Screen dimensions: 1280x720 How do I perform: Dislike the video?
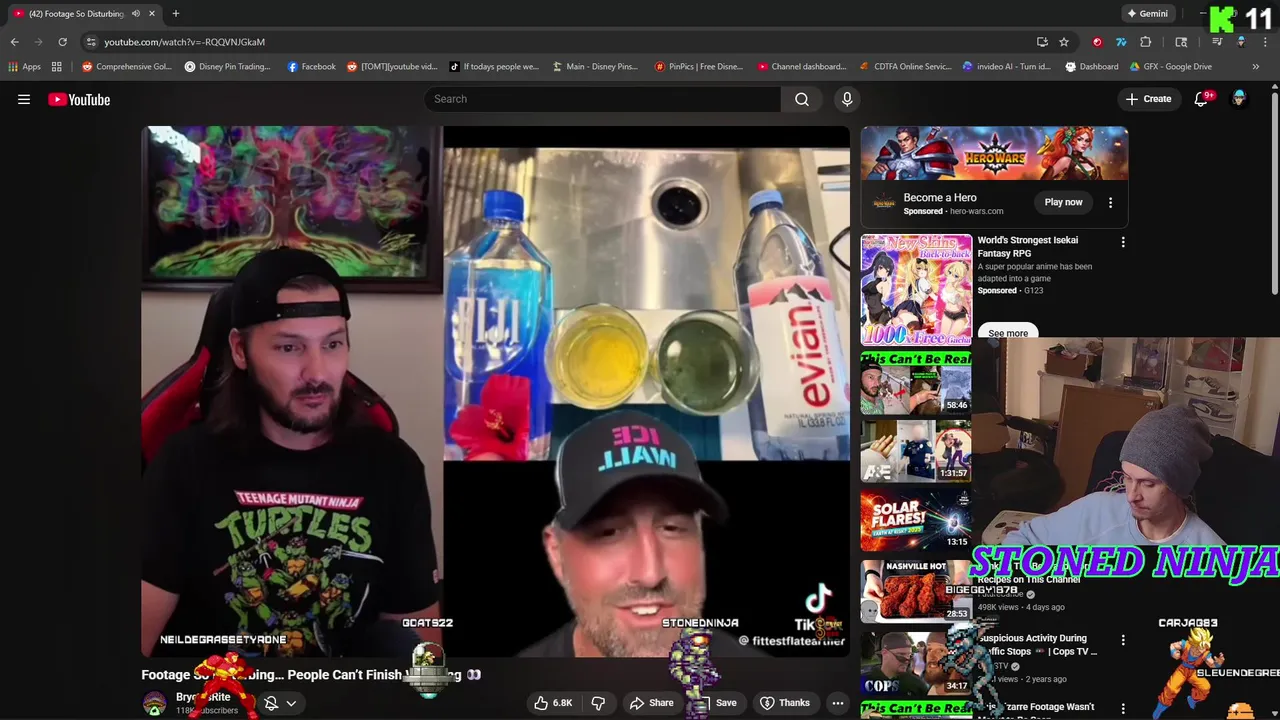coord(598,703)
